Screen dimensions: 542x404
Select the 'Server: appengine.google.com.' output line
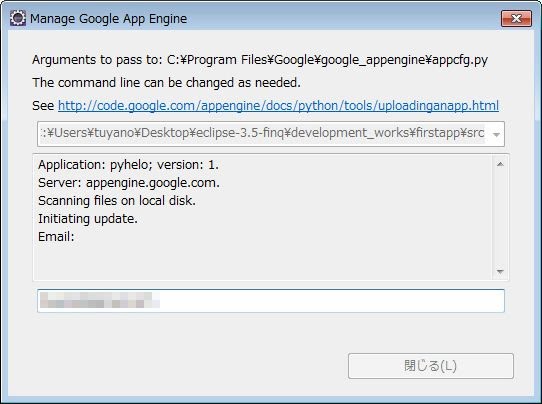(x=129, y=183)
